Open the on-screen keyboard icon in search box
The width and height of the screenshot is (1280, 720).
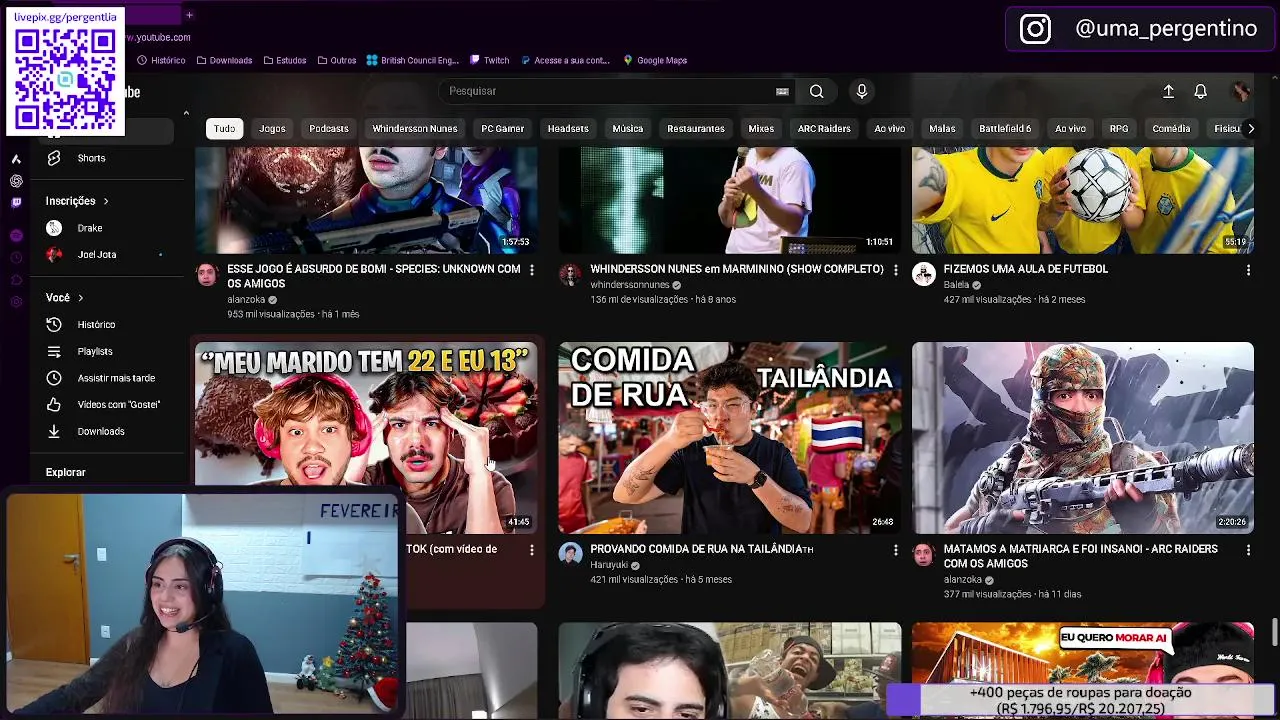pyautogui.click(x=782, y=91)
